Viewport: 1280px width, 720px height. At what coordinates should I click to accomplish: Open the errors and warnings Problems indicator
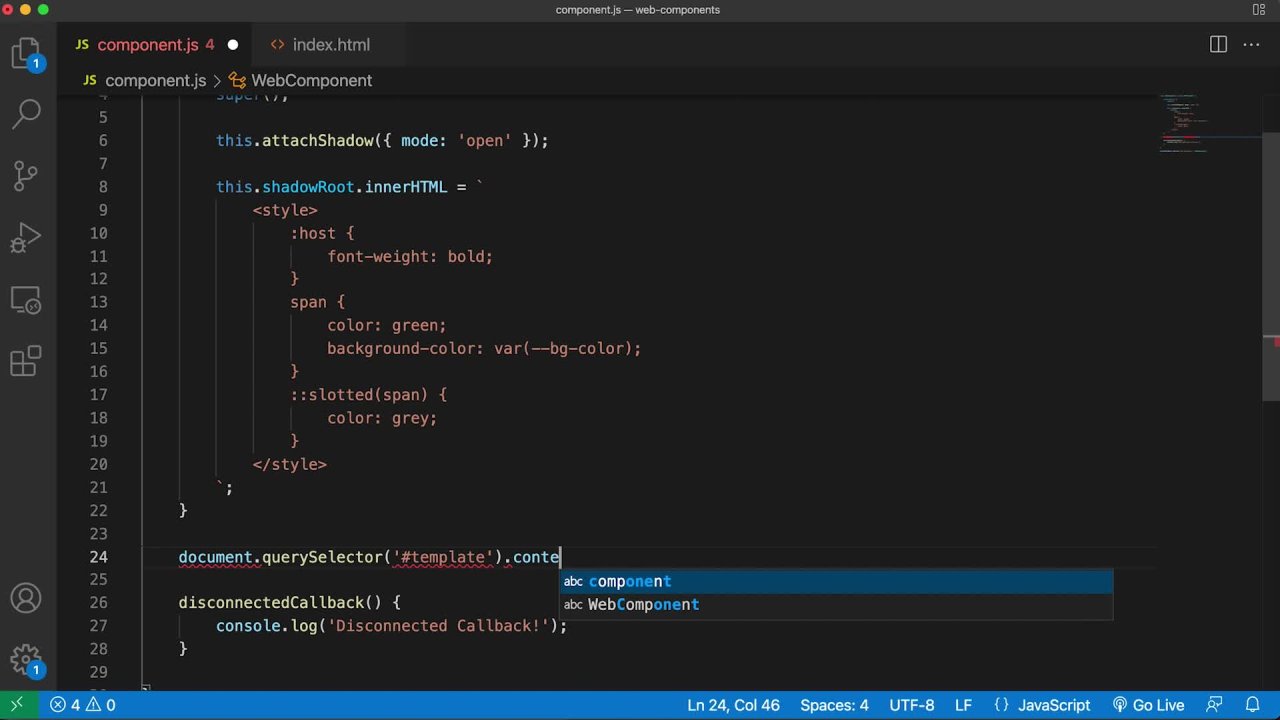(83, 705)
